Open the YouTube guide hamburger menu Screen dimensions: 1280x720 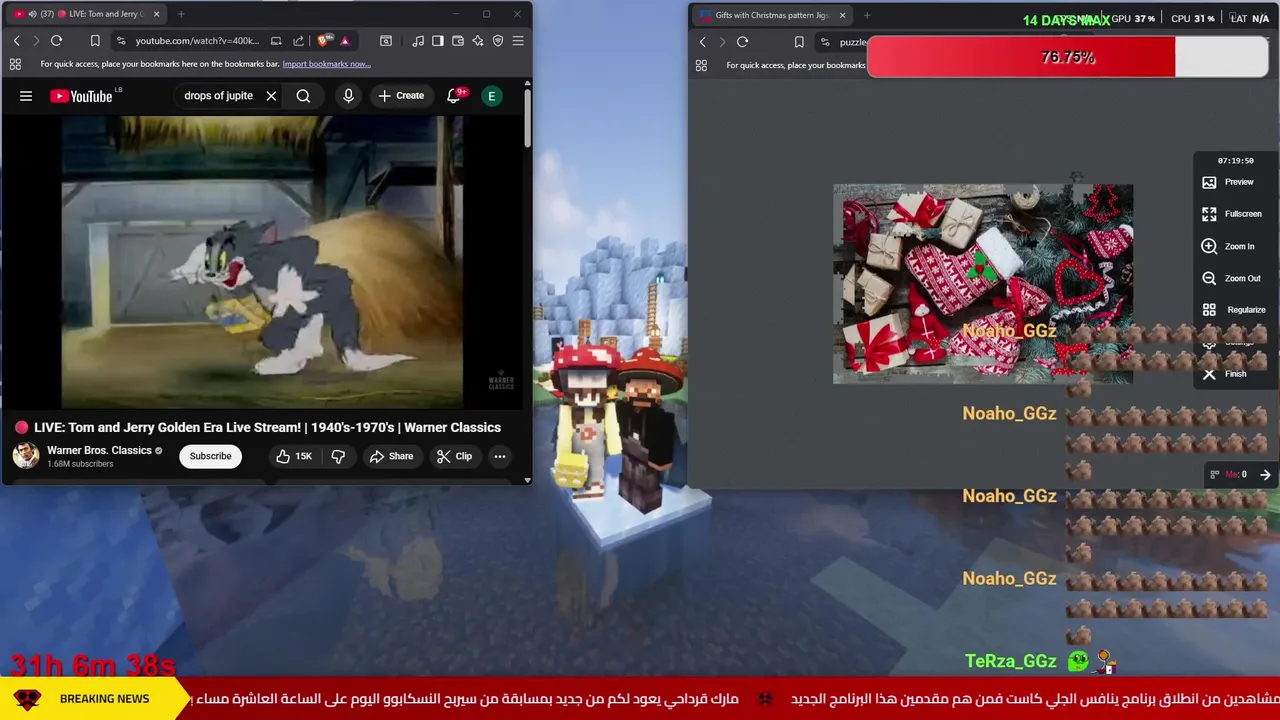point(26,96)
